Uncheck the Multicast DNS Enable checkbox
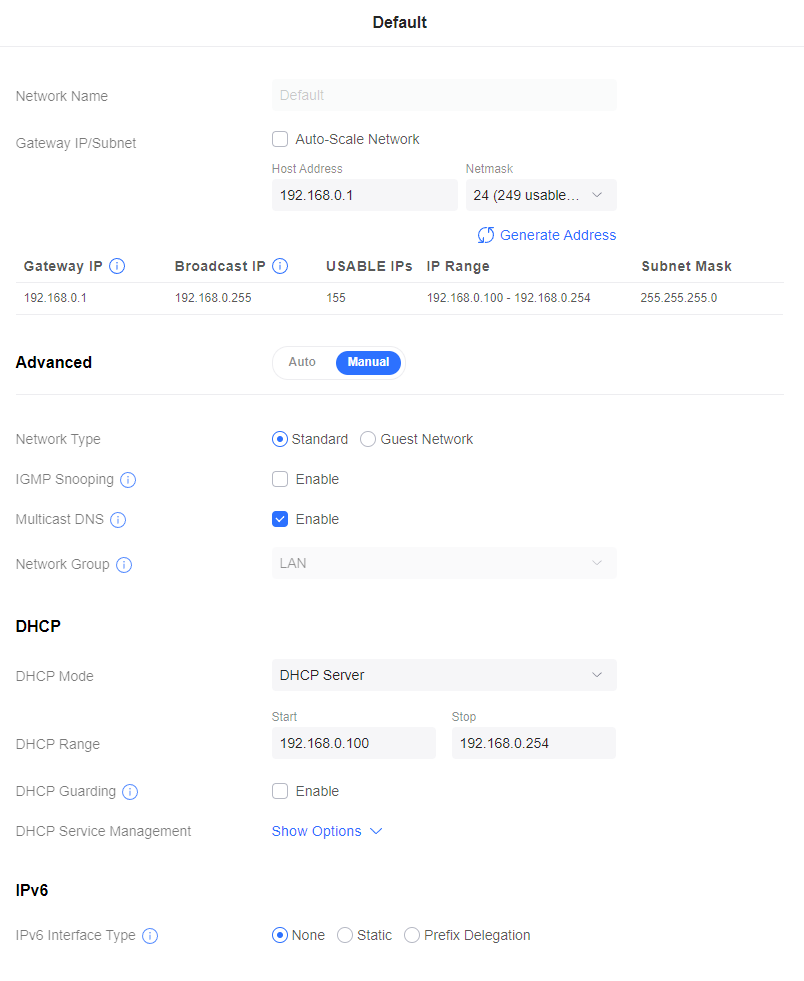This screenshot has width=804, height=981. (280, 519)
